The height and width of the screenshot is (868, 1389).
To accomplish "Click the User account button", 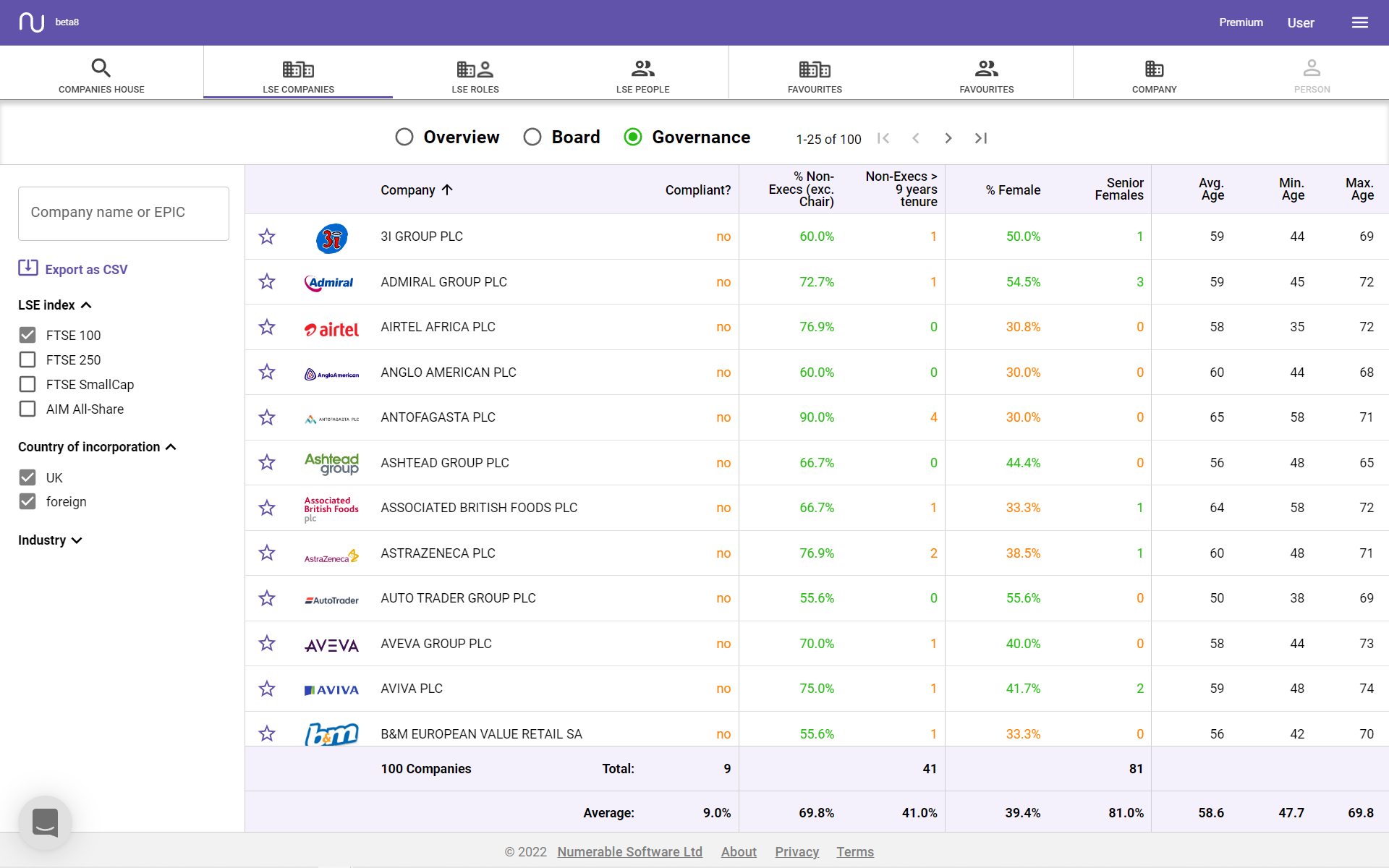I will [1301, 22].
